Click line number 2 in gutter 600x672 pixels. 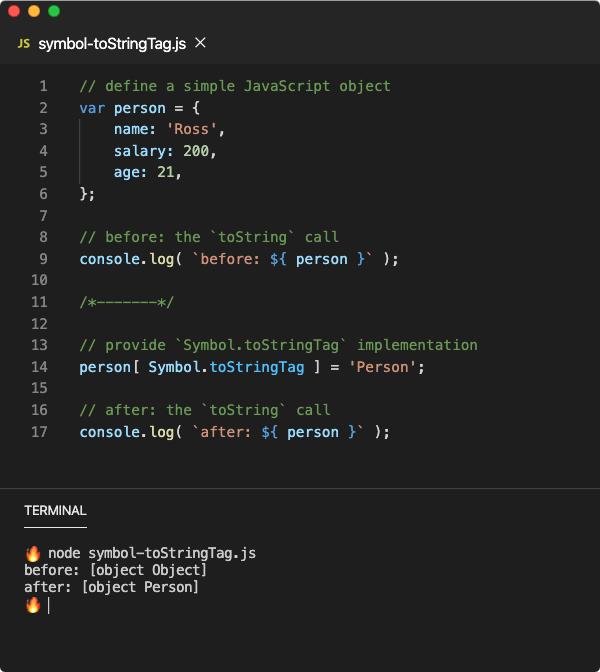(43, 108)
